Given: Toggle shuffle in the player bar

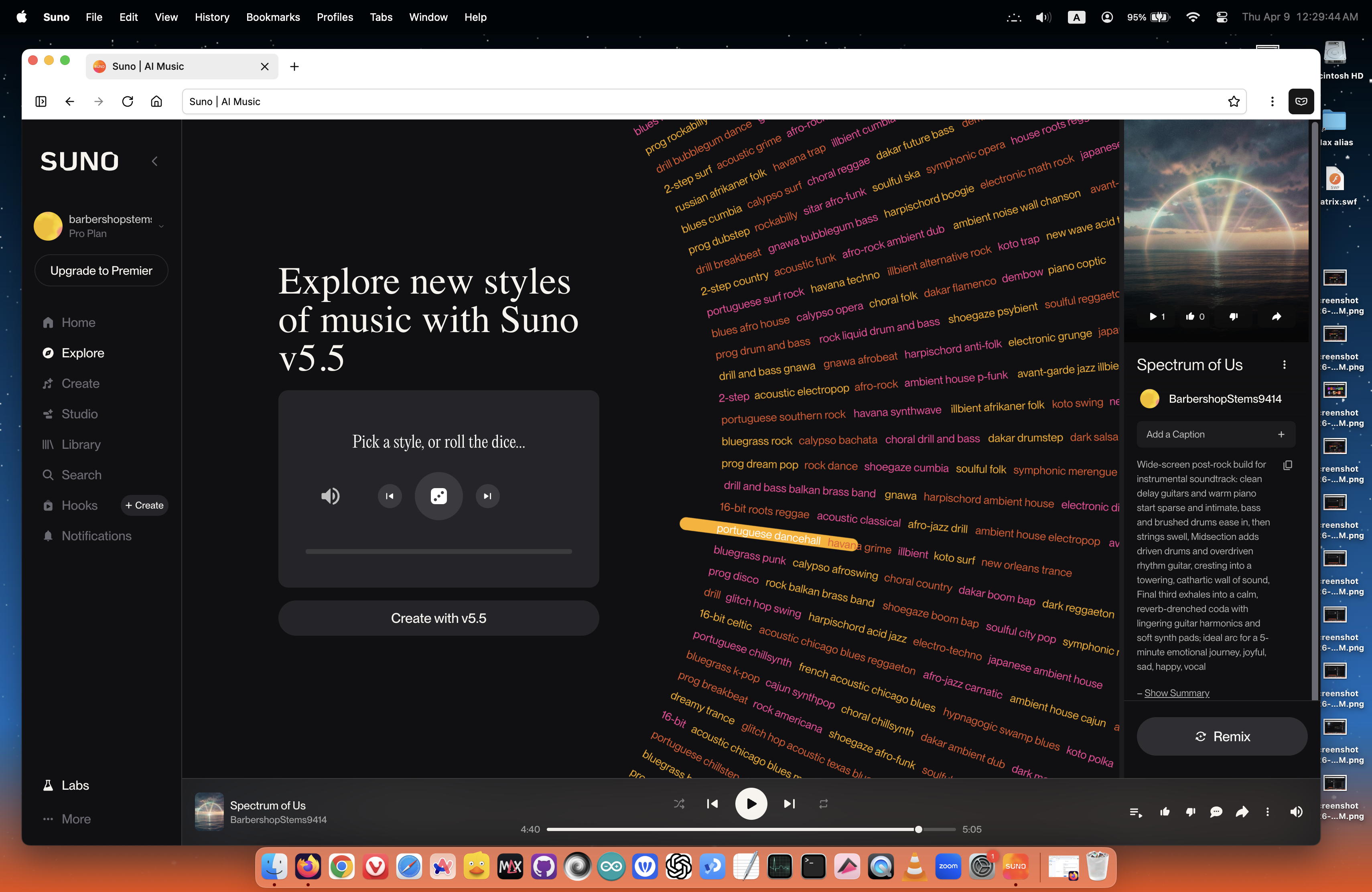Looking at the screenshot, I should (x=679, y=804).
